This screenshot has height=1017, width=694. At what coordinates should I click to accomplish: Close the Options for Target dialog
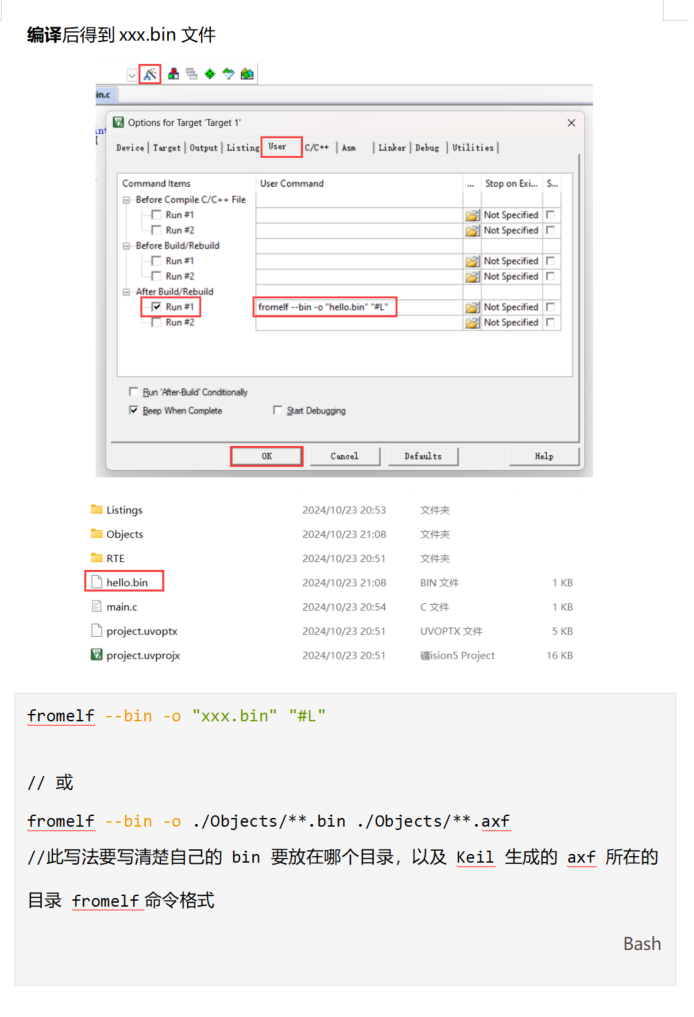pyautogui.click(x=571, y=122)
